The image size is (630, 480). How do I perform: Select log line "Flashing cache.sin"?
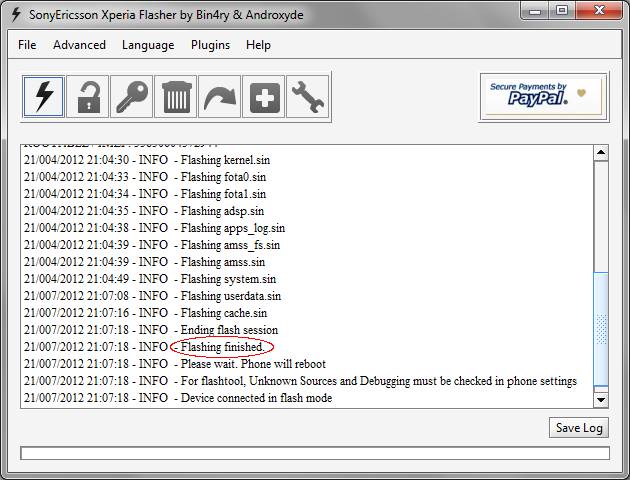click(x=145, y=313)
